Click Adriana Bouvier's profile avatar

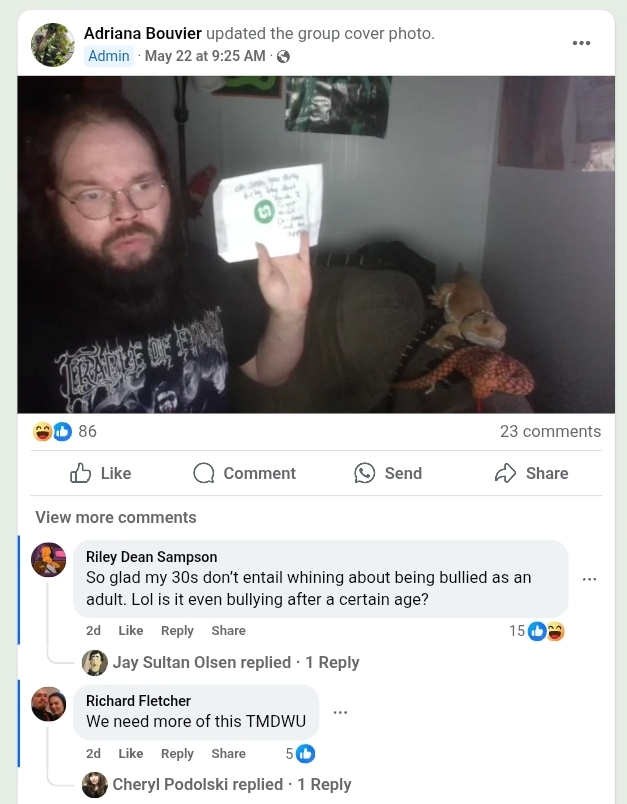click(x=53, y=45)
